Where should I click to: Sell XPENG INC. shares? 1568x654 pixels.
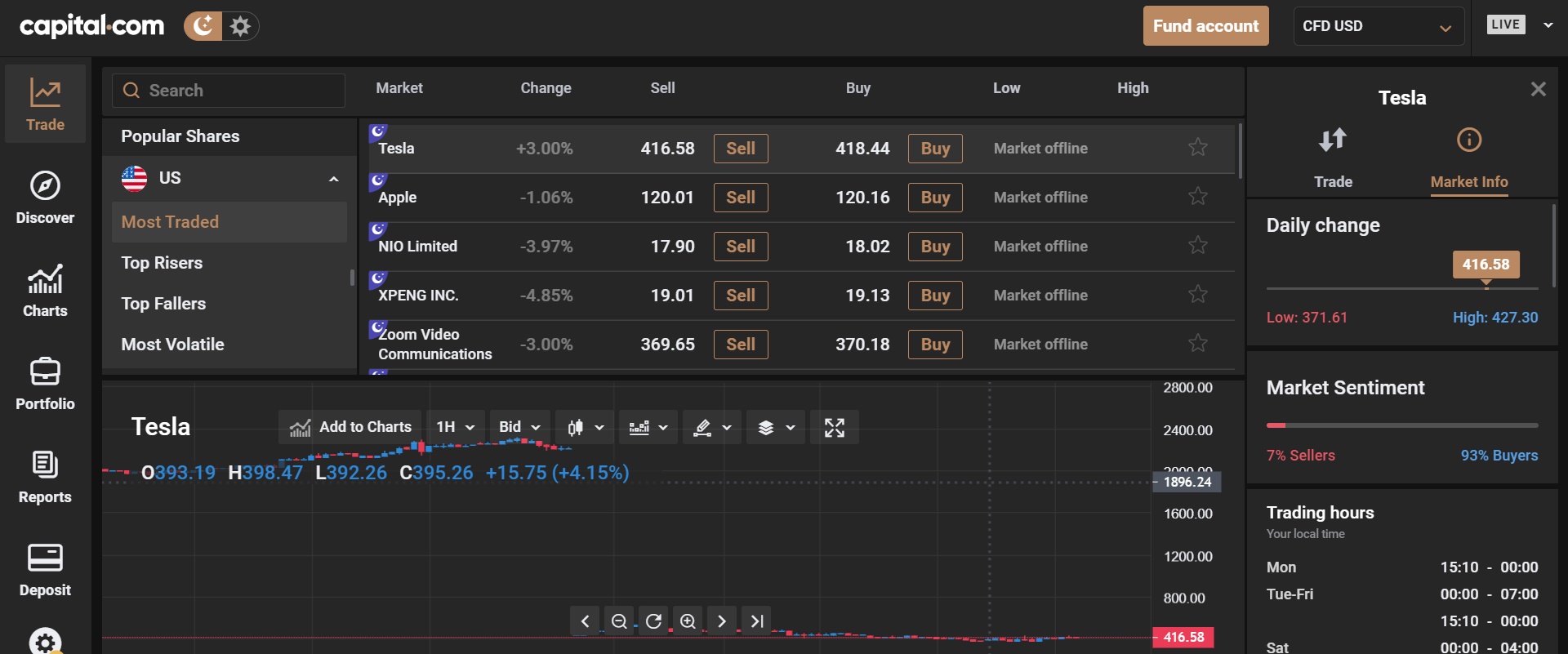[x=741, y=296]
